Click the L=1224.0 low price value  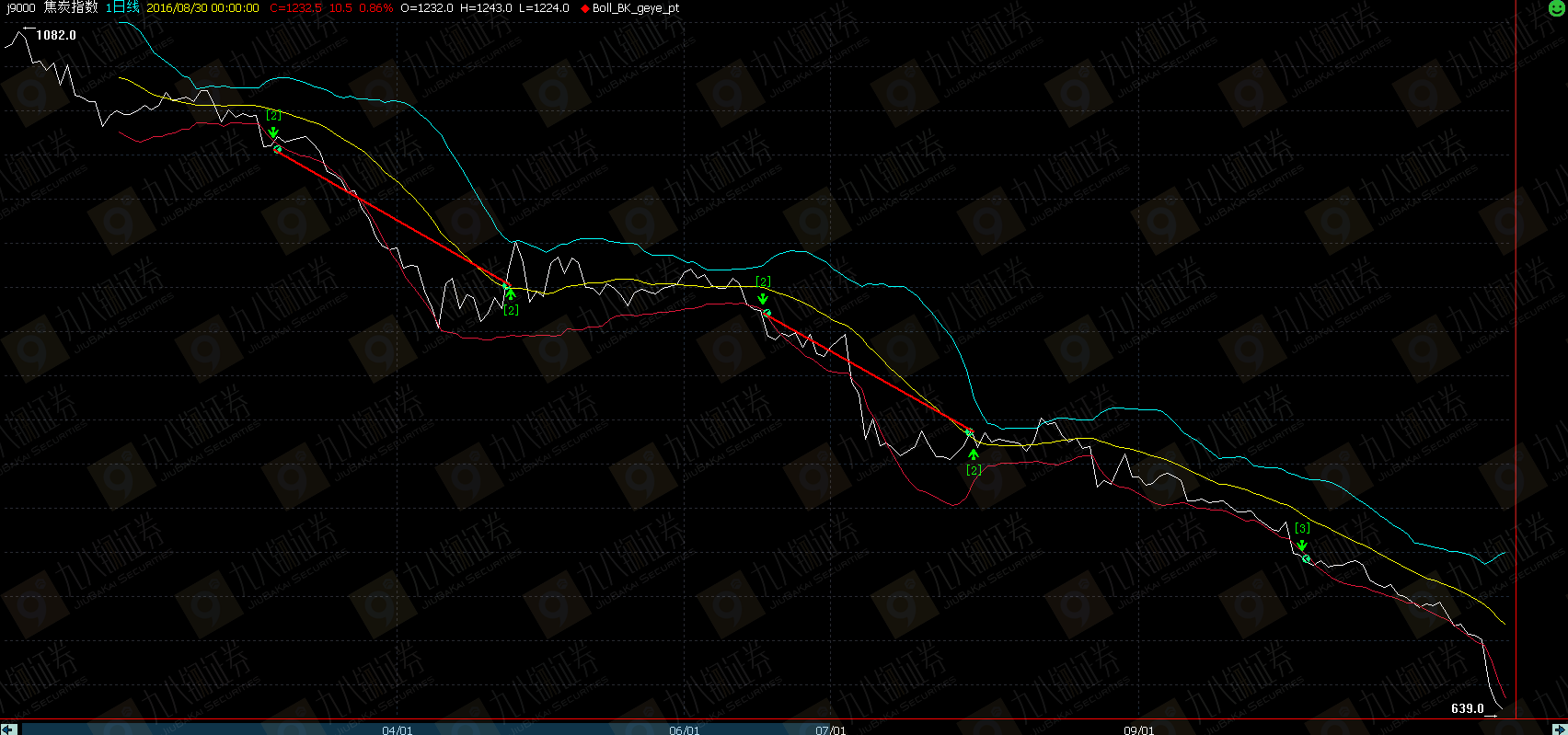(544, 8)
